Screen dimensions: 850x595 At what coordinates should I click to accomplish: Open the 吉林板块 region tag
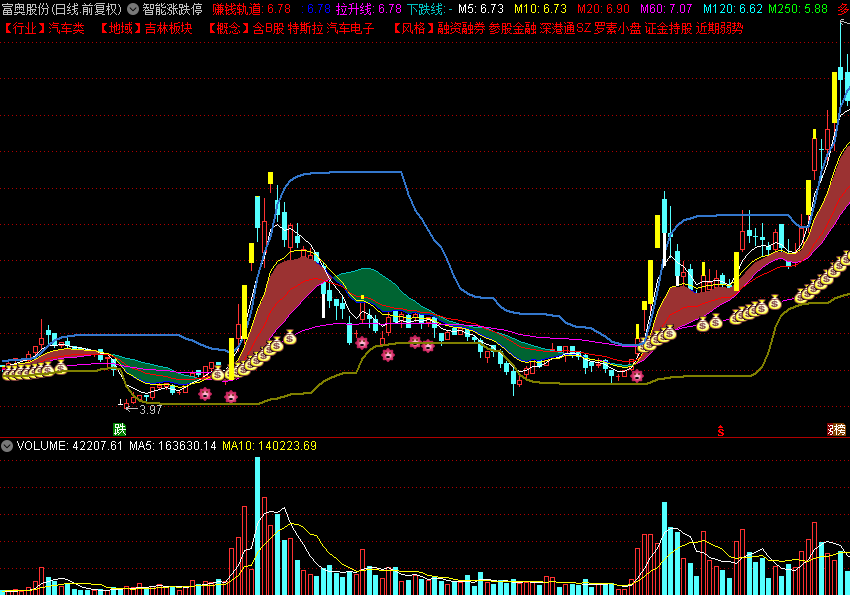point(169,28)
